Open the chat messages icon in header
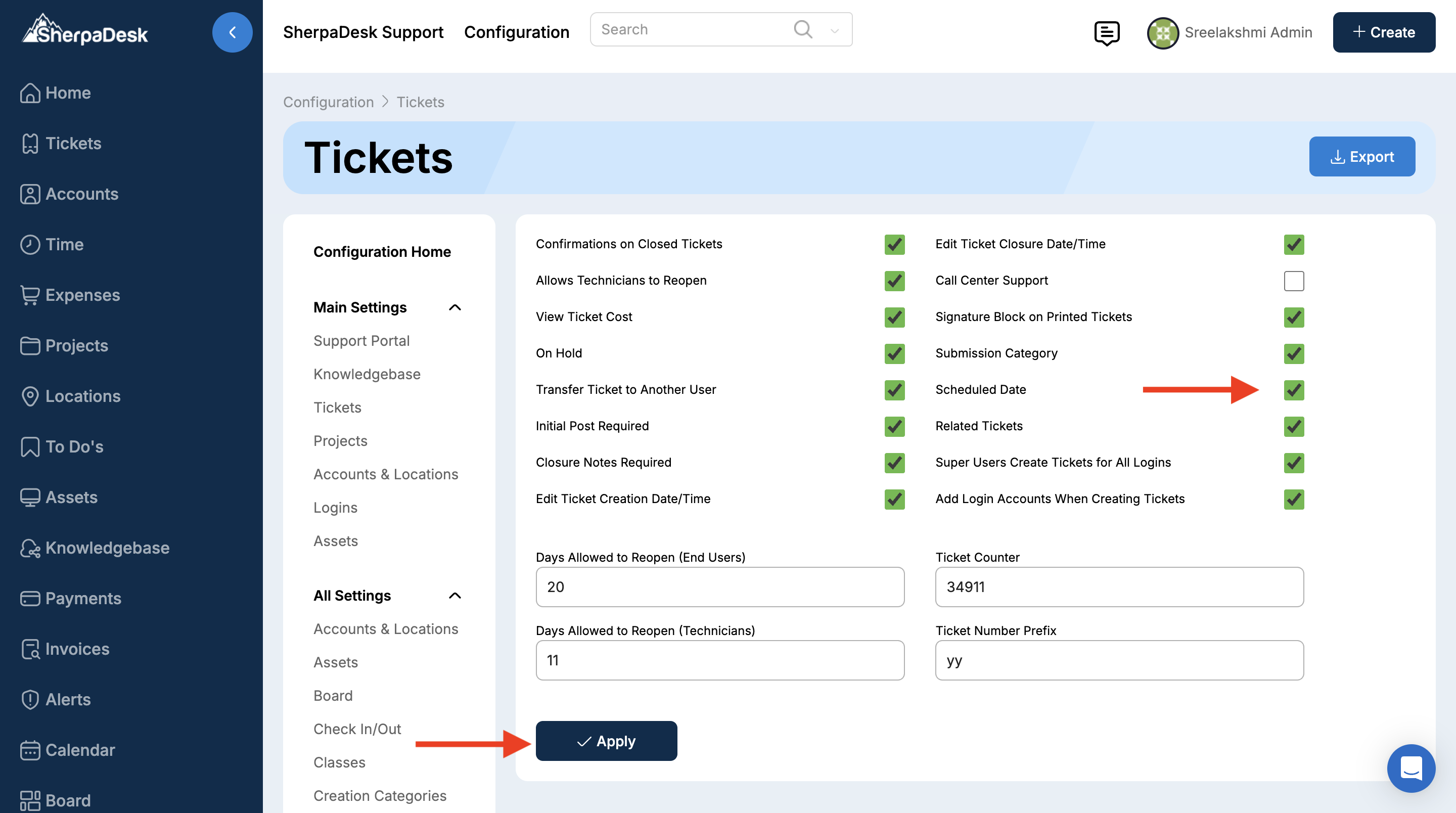 1106,33
